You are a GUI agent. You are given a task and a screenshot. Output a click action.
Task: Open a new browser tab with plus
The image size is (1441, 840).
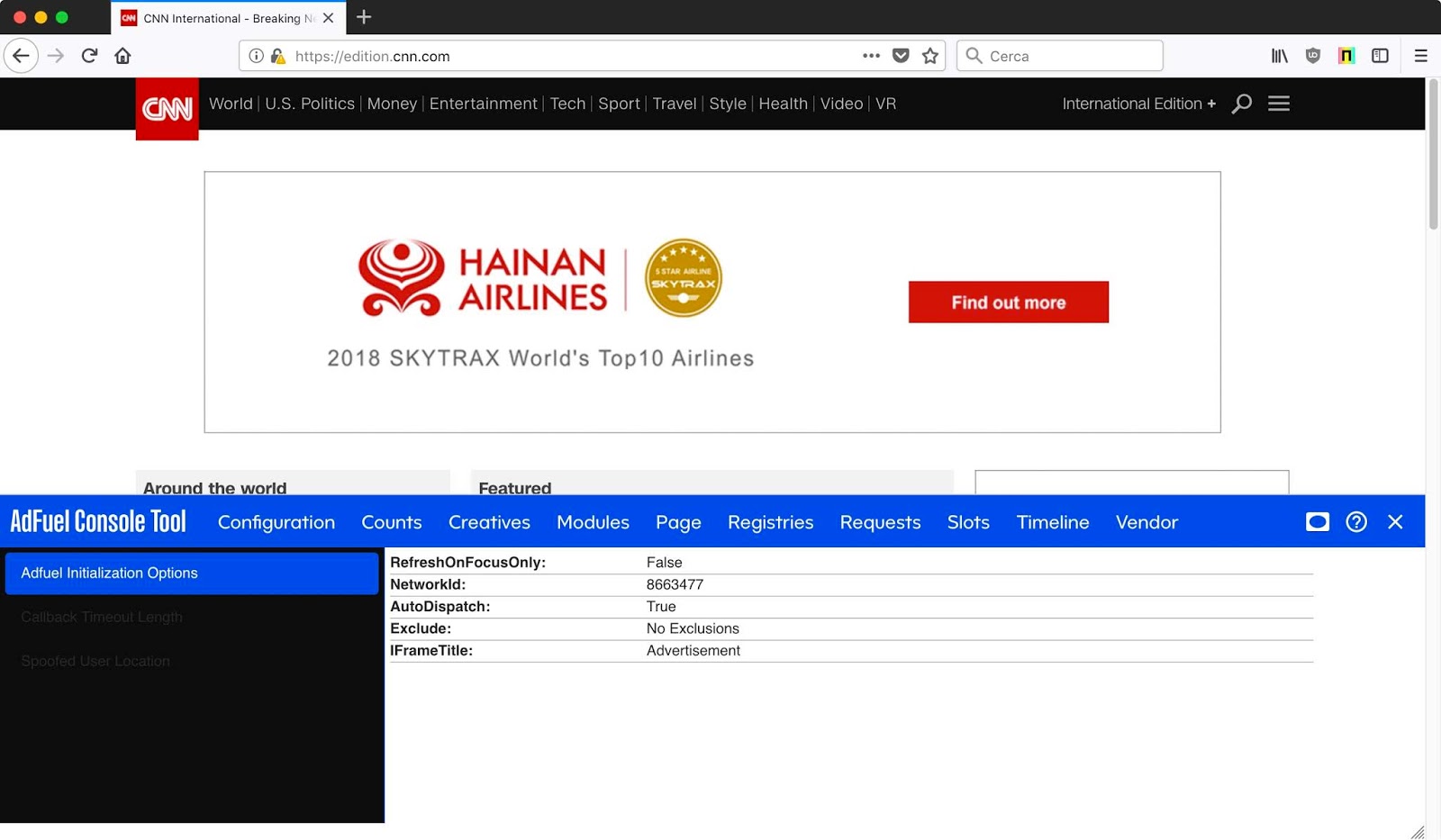[364, 17]
